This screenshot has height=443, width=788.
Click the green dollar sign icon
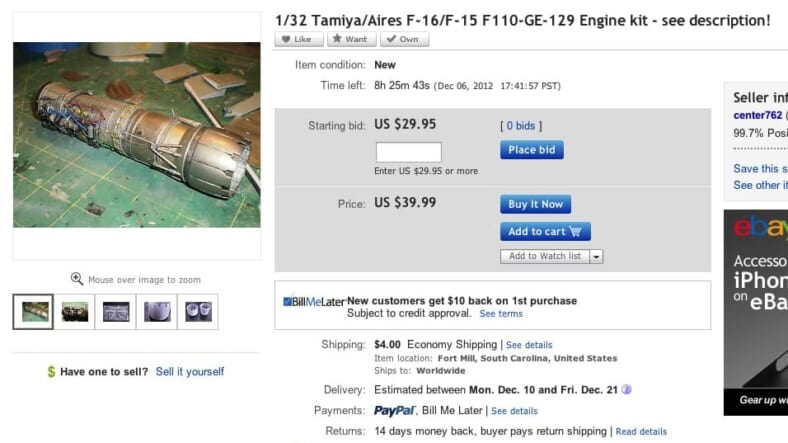point(51,372)
